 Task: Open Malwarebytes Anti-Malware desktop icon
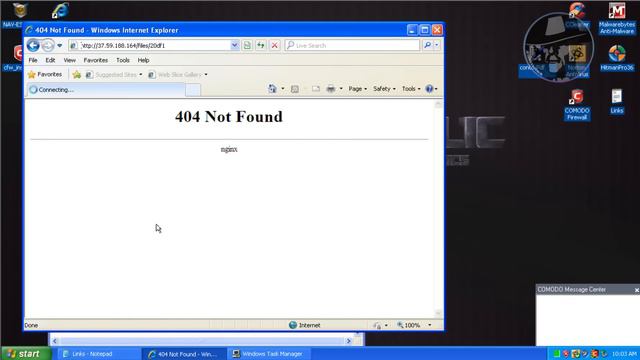pos(617,18)
